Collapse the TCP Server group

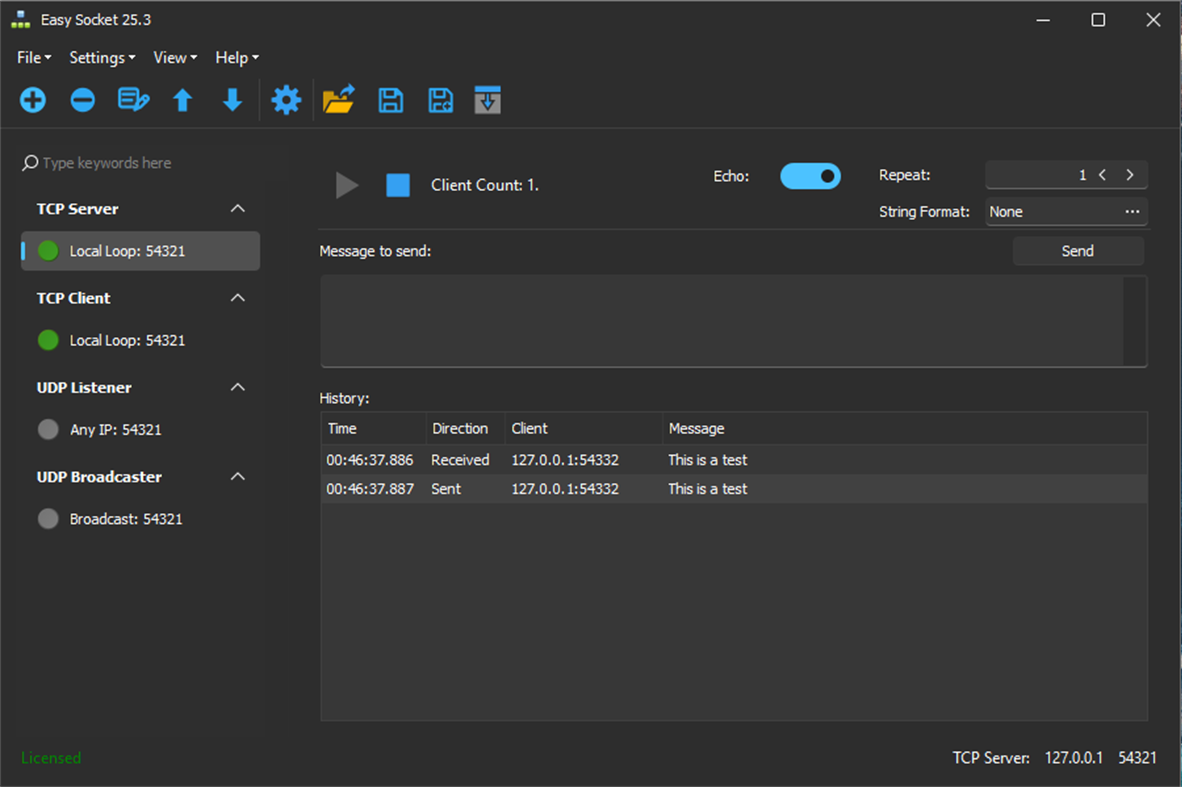pyautogui.click(x=237, y=209)
